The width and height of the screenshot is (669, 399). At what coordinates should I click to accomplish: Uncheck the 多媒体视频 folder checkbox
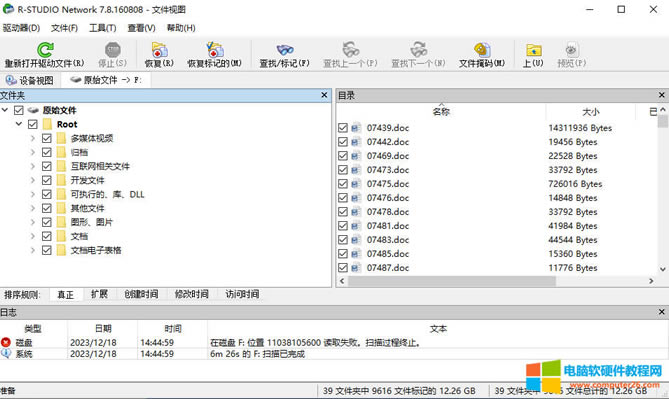(x=47, y=138)
